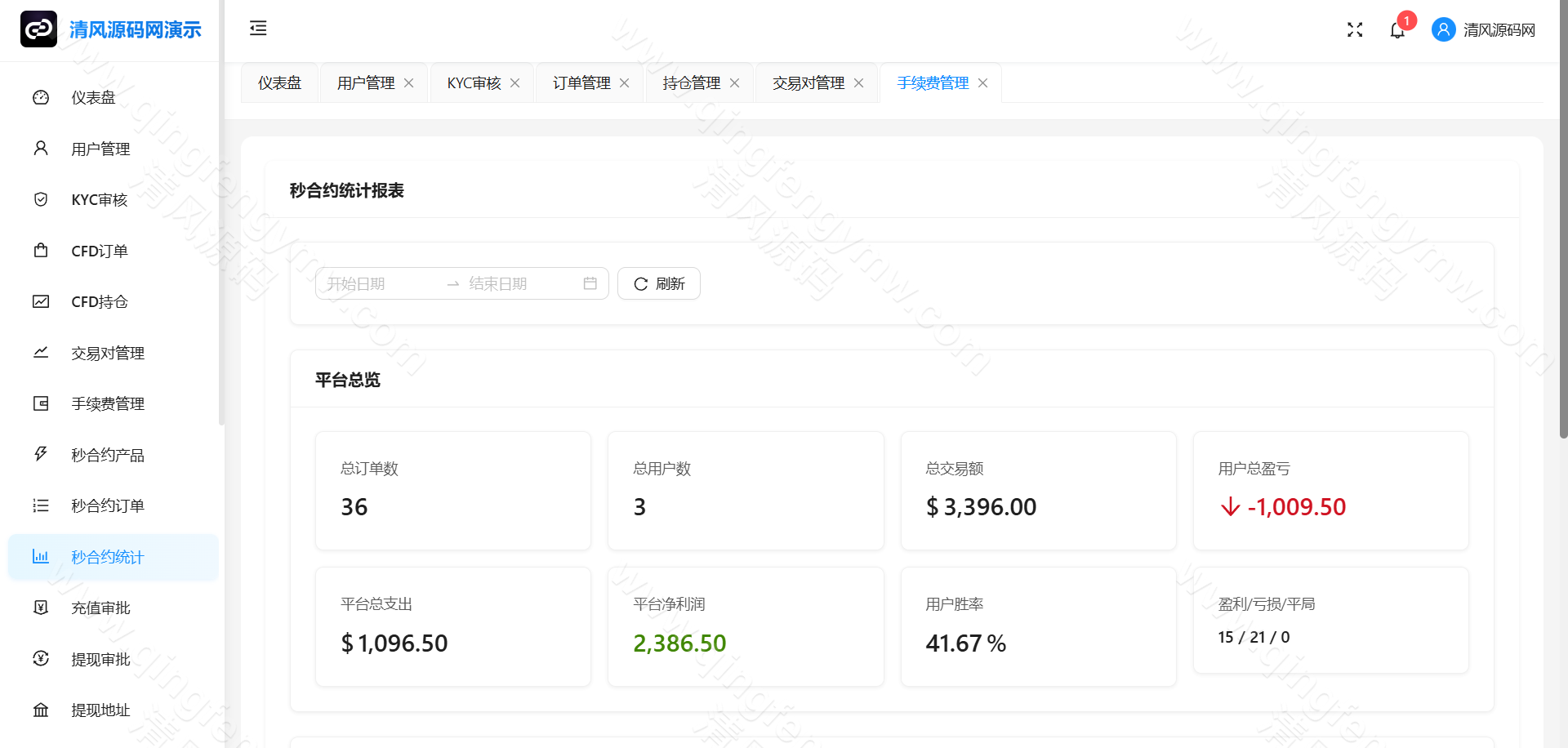Open the 仪表盘 dashboard from the sidebar
Viewport: 1568px width, 748px height.
(94, 96)
